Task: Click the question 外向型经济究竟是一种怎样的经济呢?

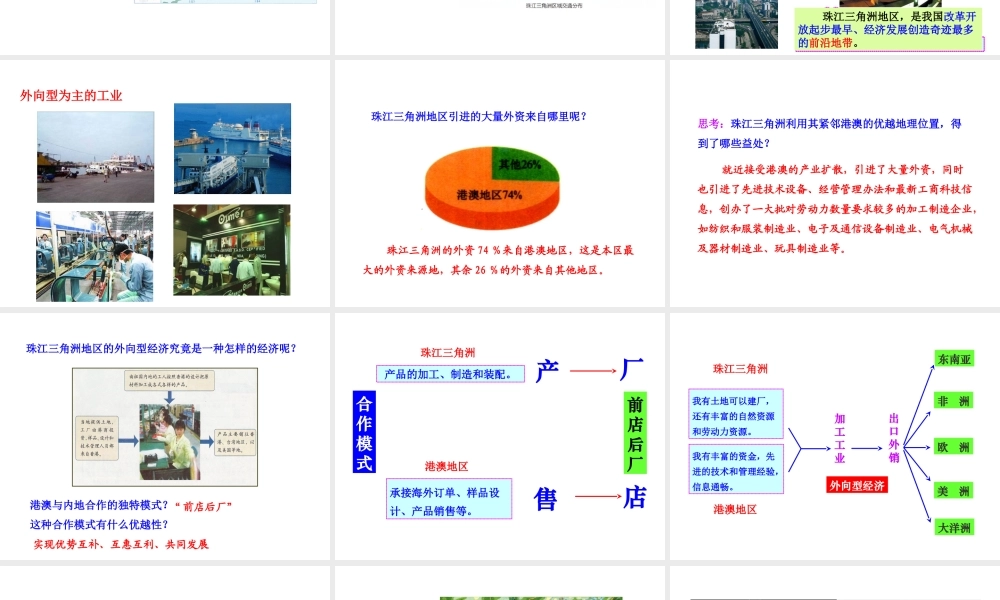Action: tap(161, 348)
